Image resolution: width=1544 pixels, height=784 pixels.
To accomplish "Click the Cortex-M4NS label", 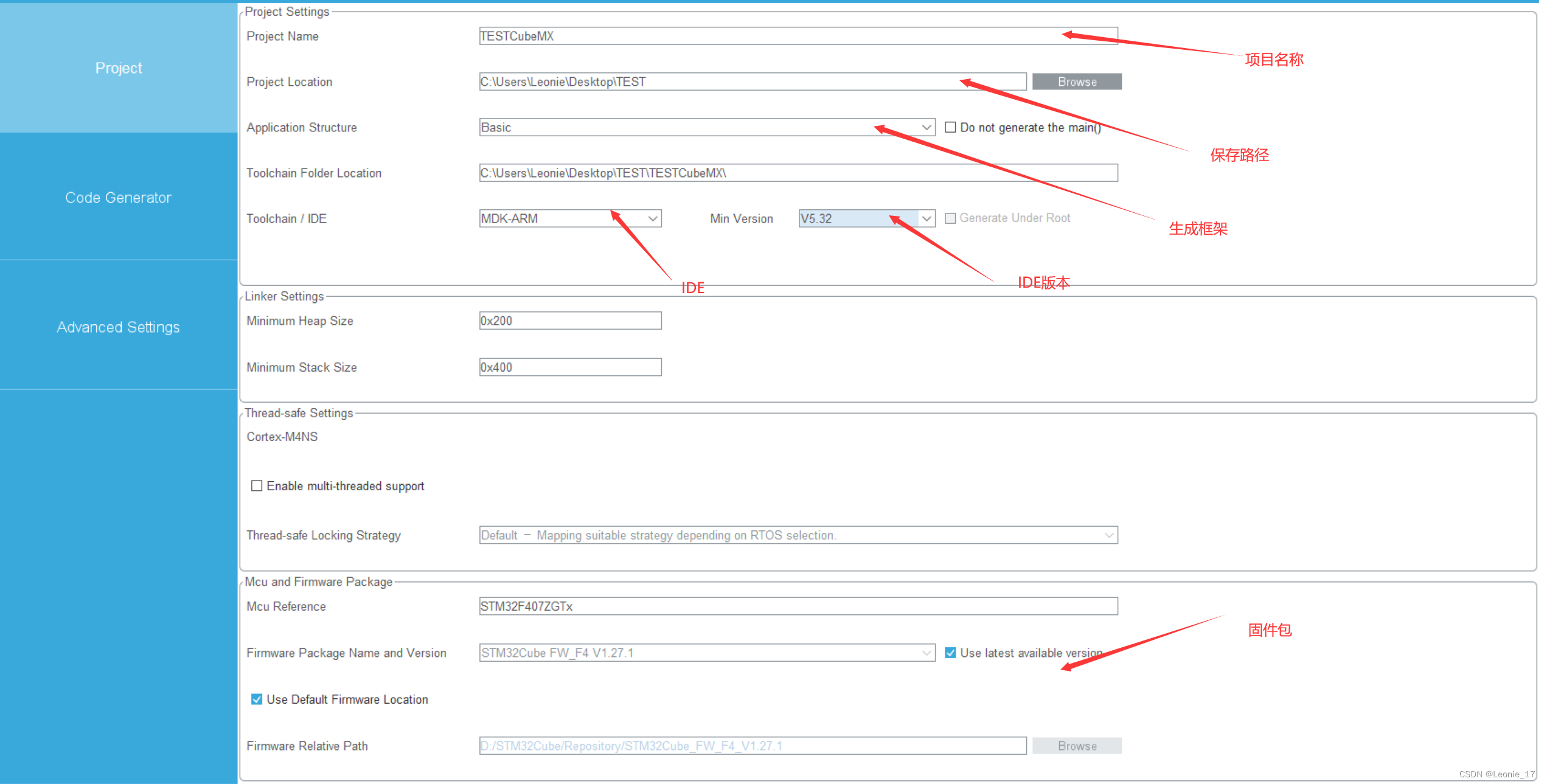I will pyautogui.click(x=282, y=437).
